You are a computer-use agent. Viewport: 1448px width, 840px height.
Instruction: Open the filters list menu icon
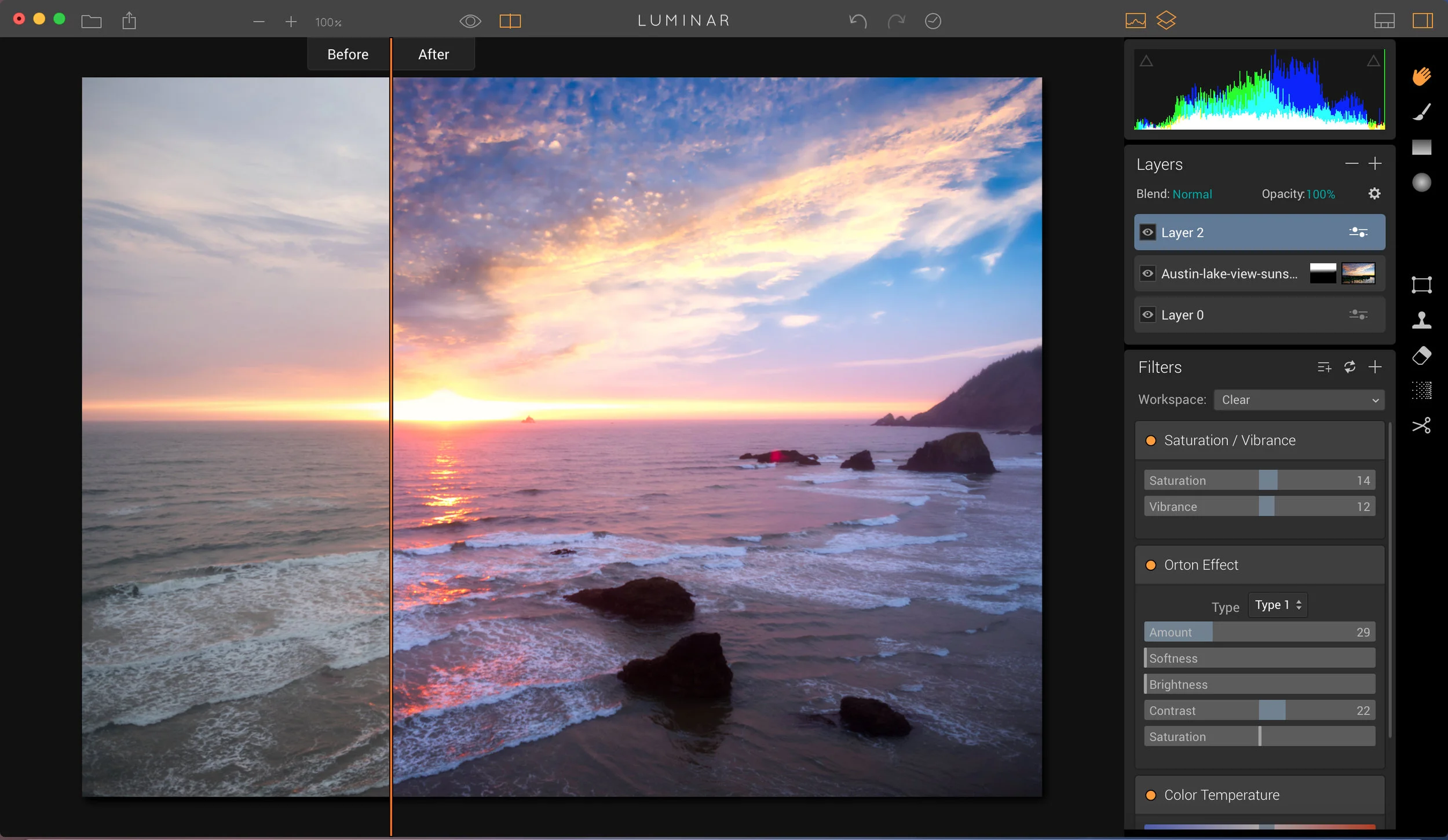(x=1324, y=367)
